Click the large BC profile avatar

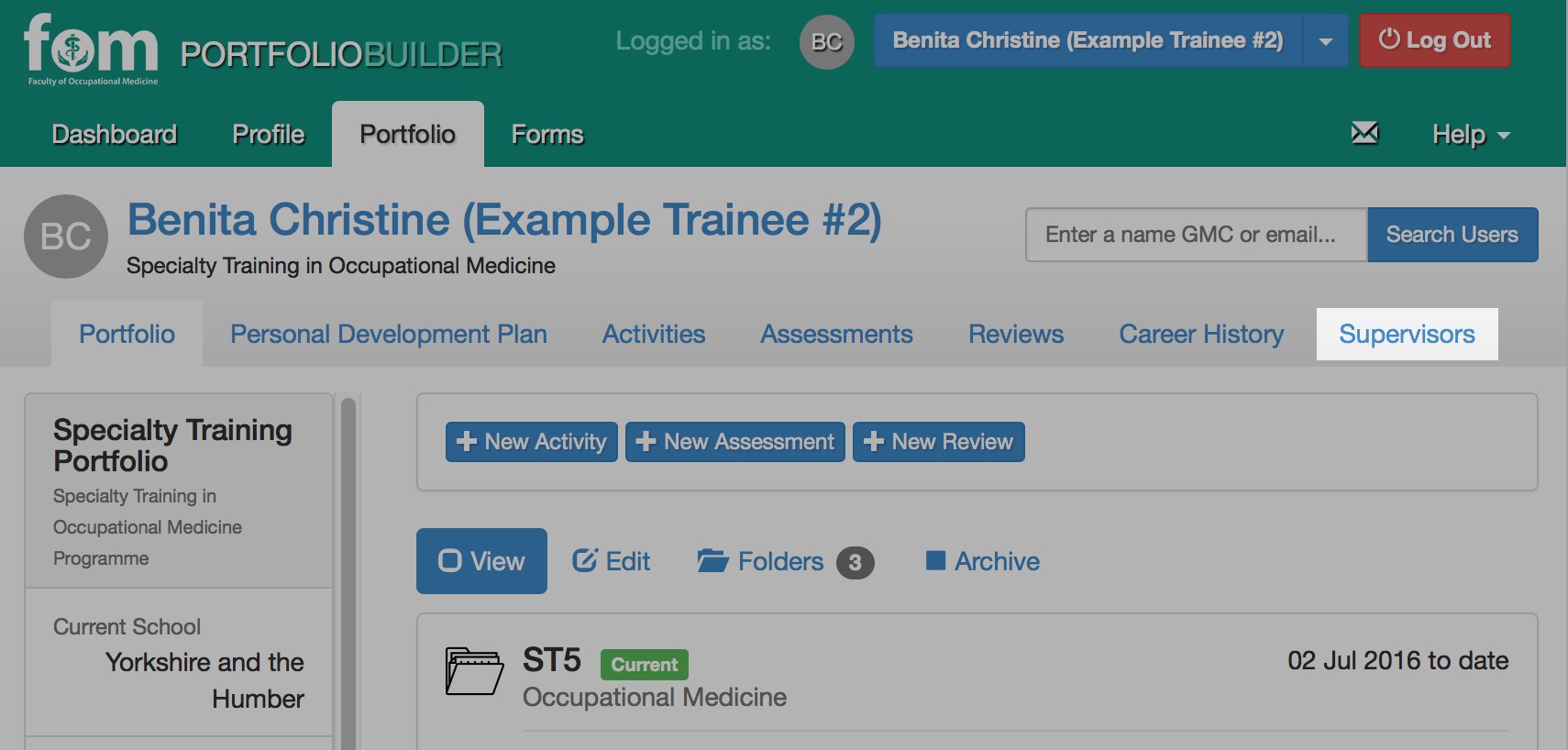(66, 237)
